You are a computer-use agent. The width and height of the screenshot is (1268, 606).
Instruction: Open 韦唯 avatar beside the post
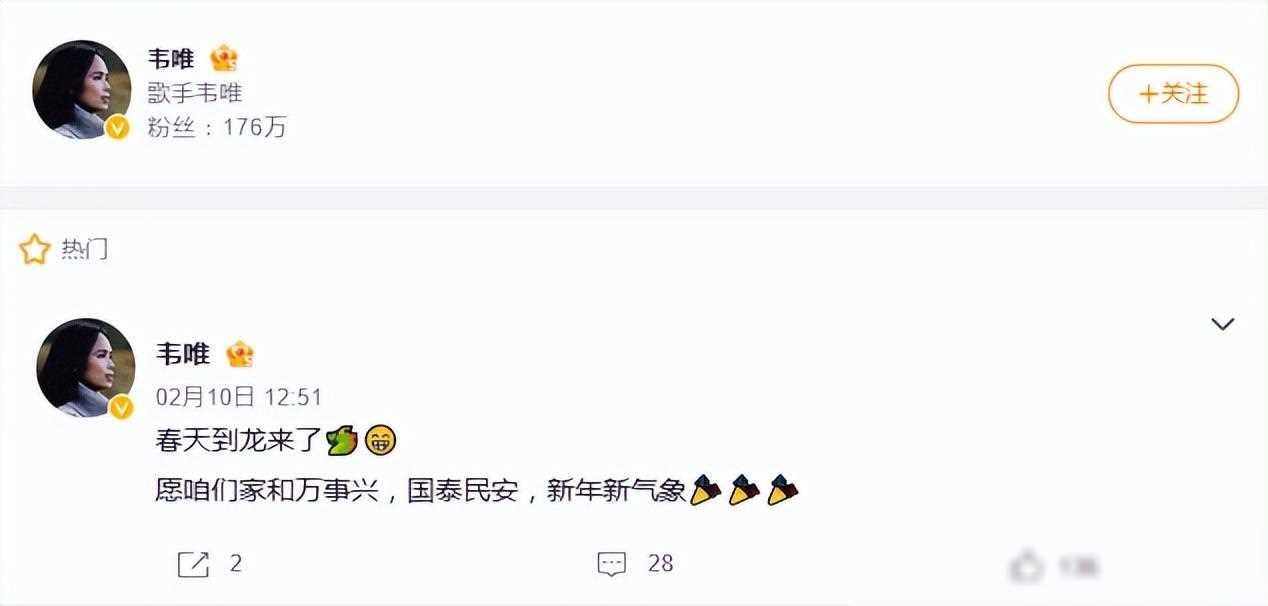(x=86, y=368)
